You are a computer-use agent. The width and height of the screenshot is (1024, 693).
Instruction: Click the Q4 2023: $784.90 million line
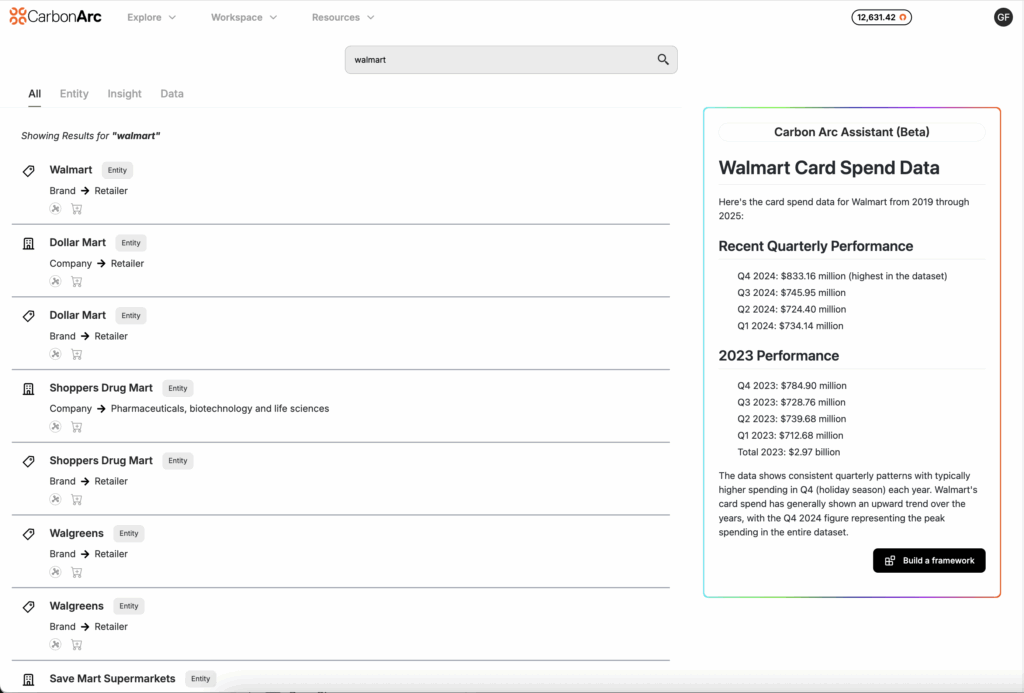(x=792, y=386)
